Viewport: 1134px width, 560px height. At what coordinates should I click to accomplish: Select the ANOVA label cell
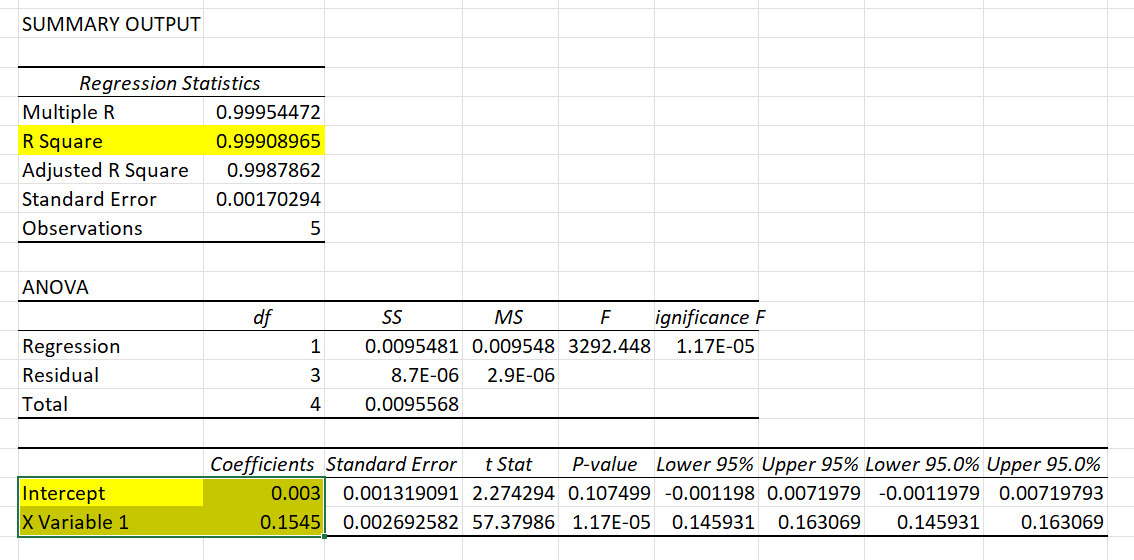pos(55,288)
